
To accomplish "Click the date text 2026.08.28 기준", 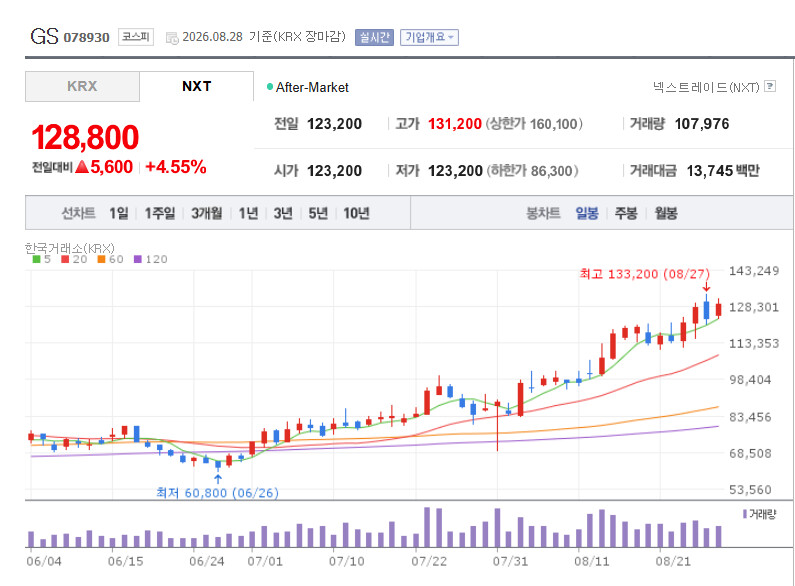I will (x=227, y=37).
